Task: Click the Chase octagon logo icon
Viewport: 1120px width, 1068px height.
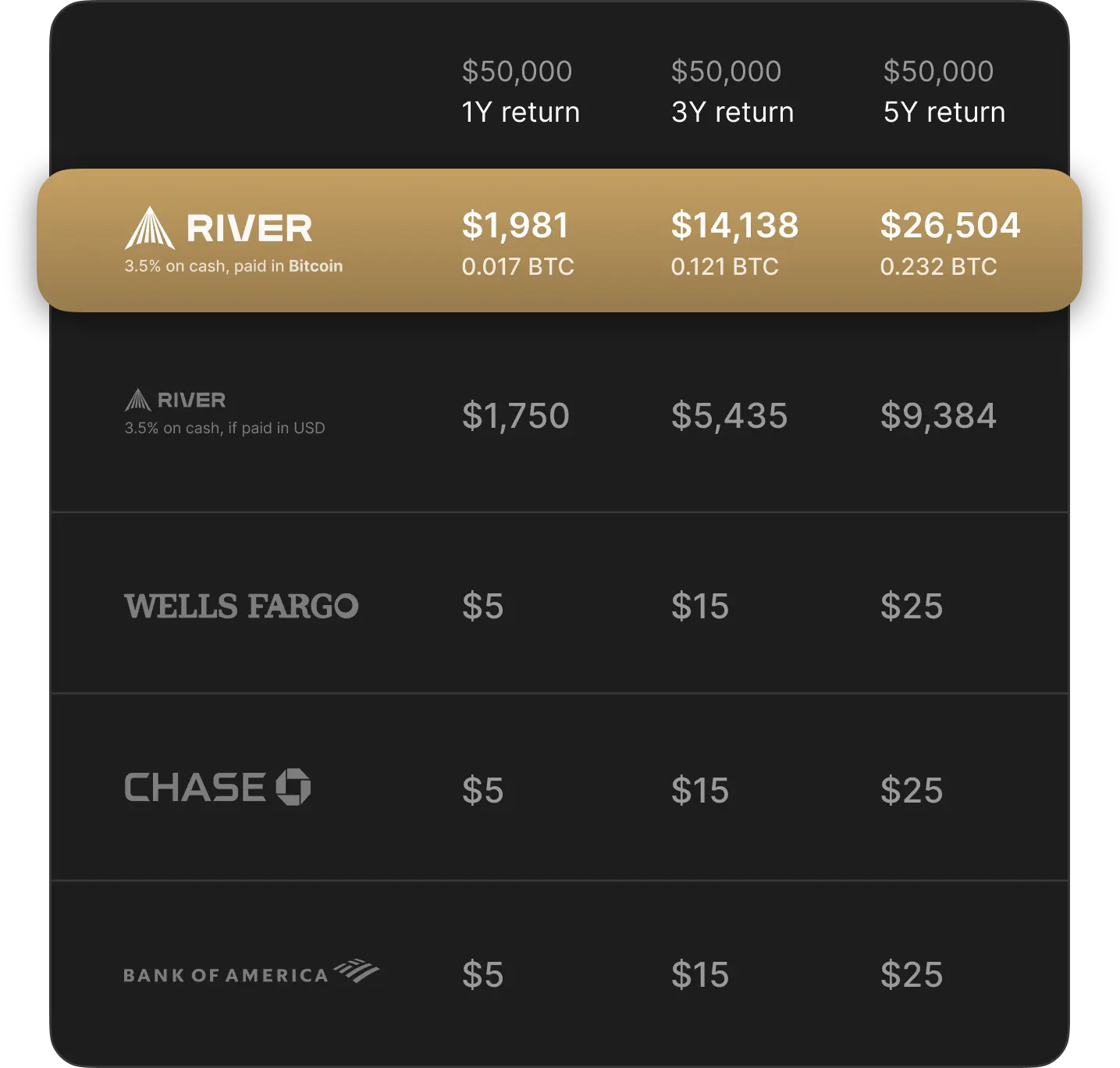Action: 293,787
